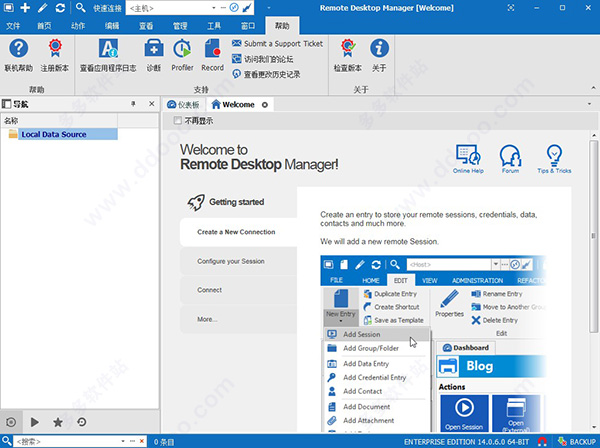
Task: Switch to the 管理 ribbon tab
Action: (180, 26)
